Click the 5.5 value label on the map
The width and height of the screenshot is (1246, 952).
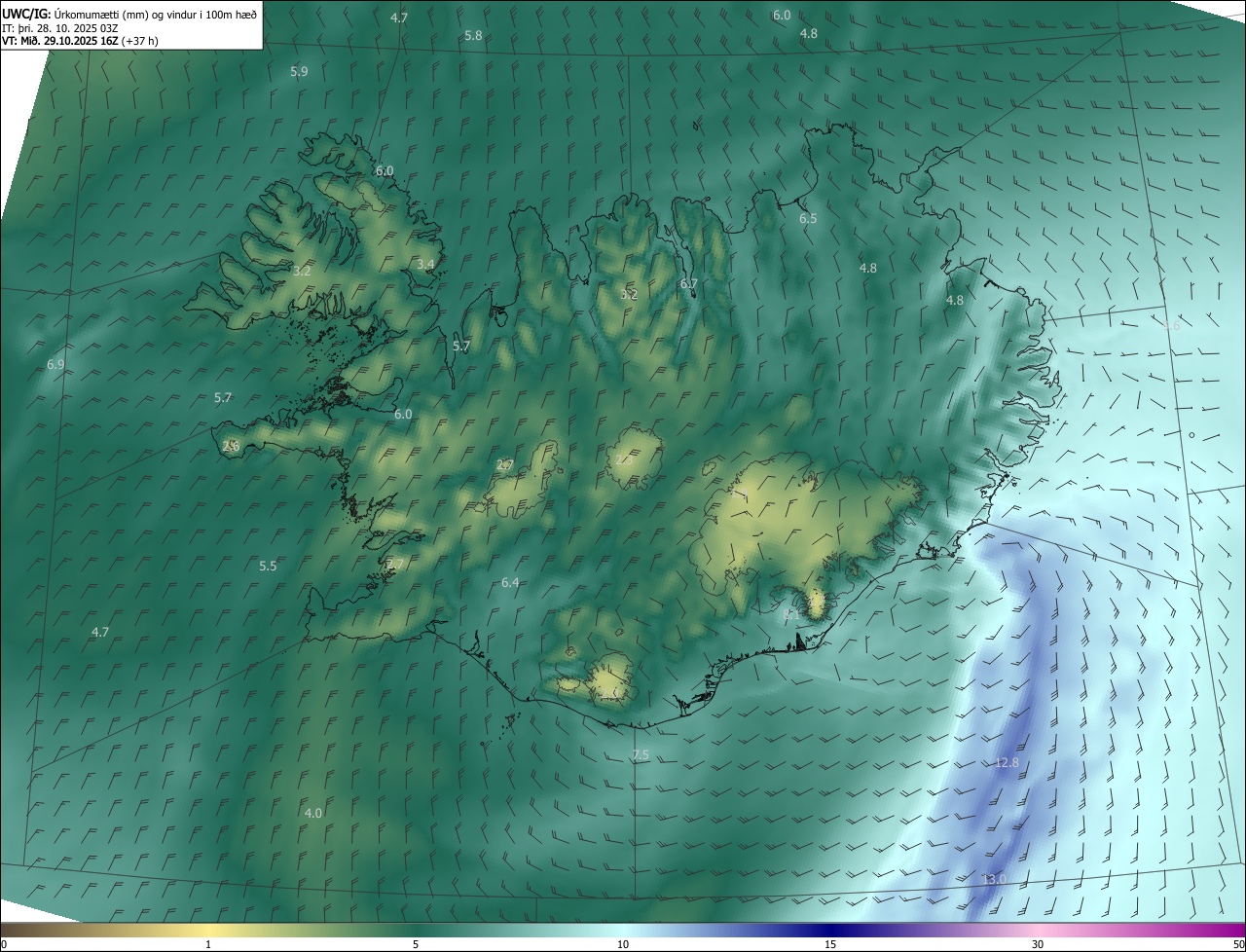click(x=268, y=566)
